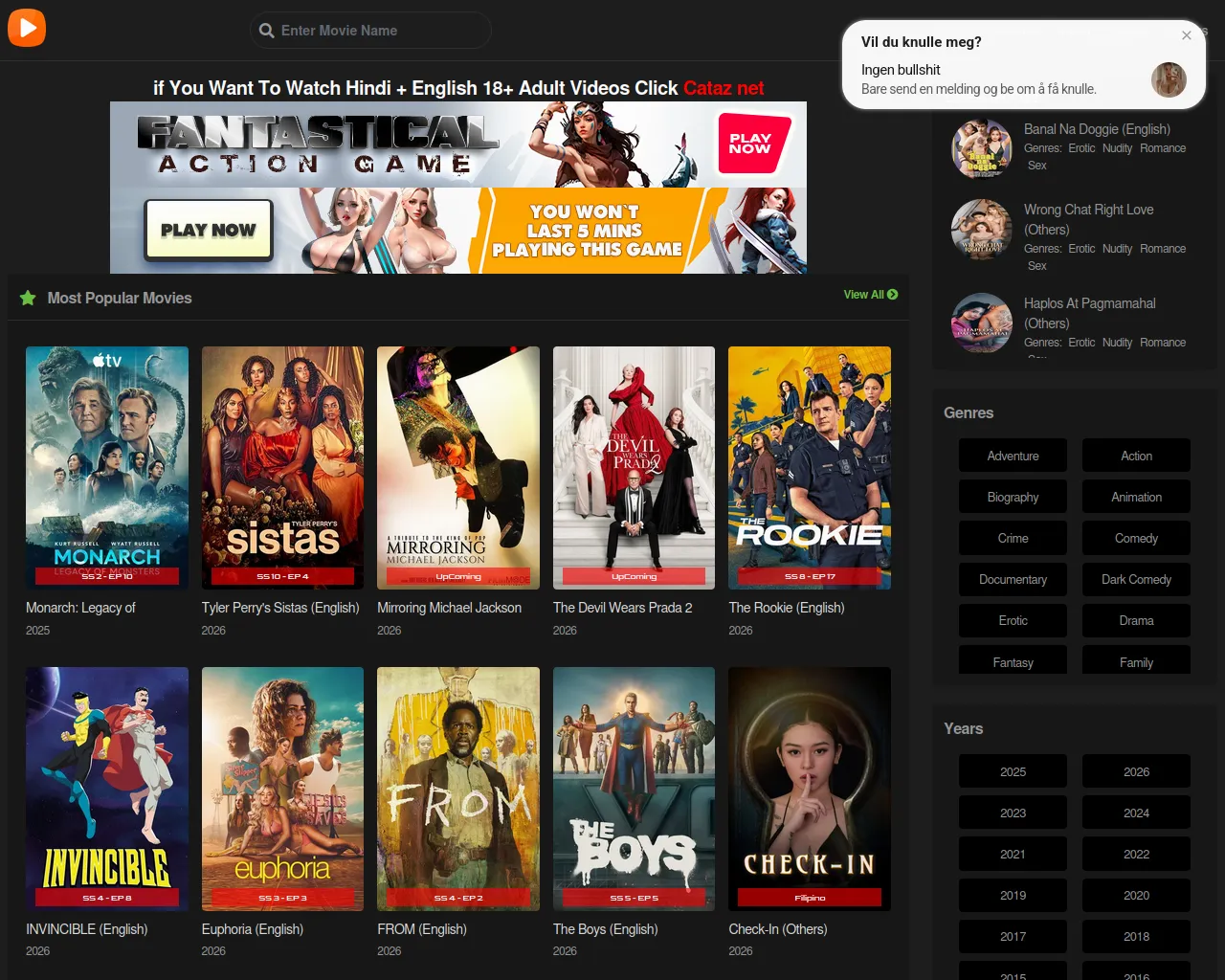Open the Invincible poster
The width and height of the screenshot is (1225, 980).
[107, 789]
